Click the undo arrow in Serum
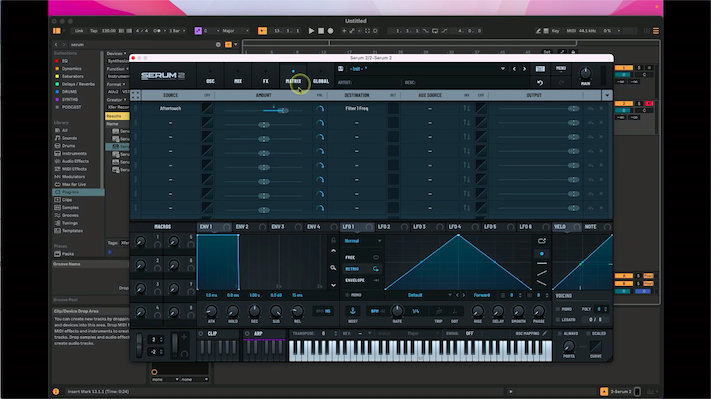The image size is (711, 399). point(540,83)
